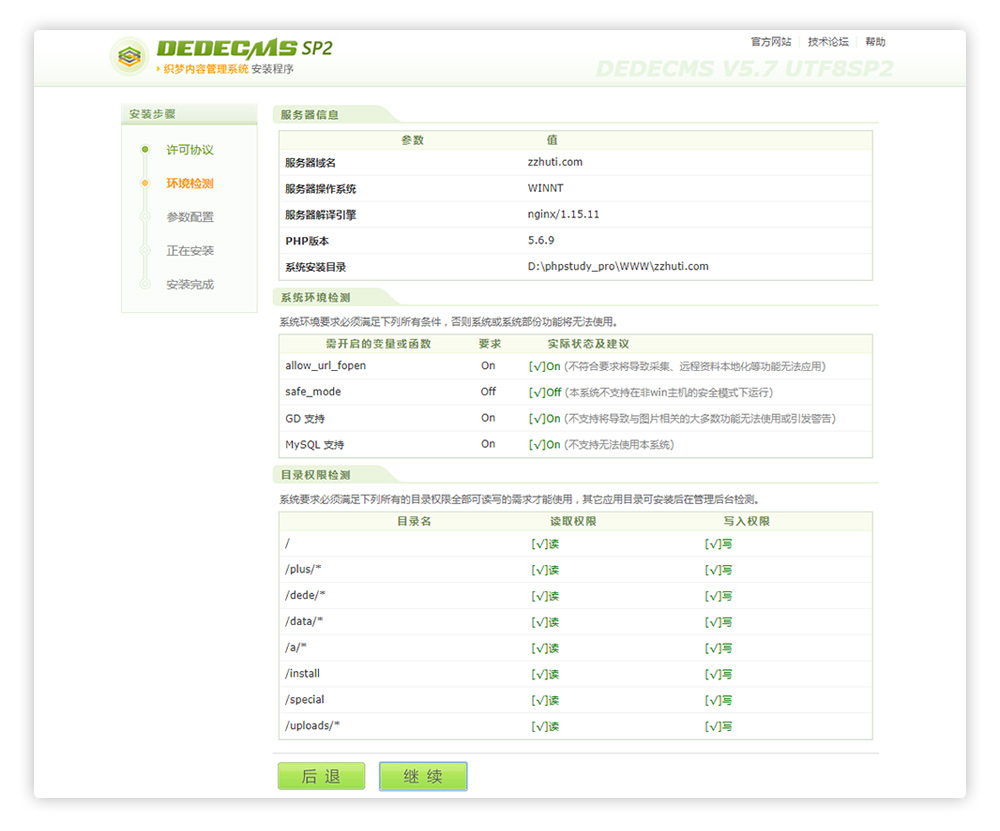Click the 目录权限检测 section heading
The width and height of the screenshot is (1000, 831).
316,475
